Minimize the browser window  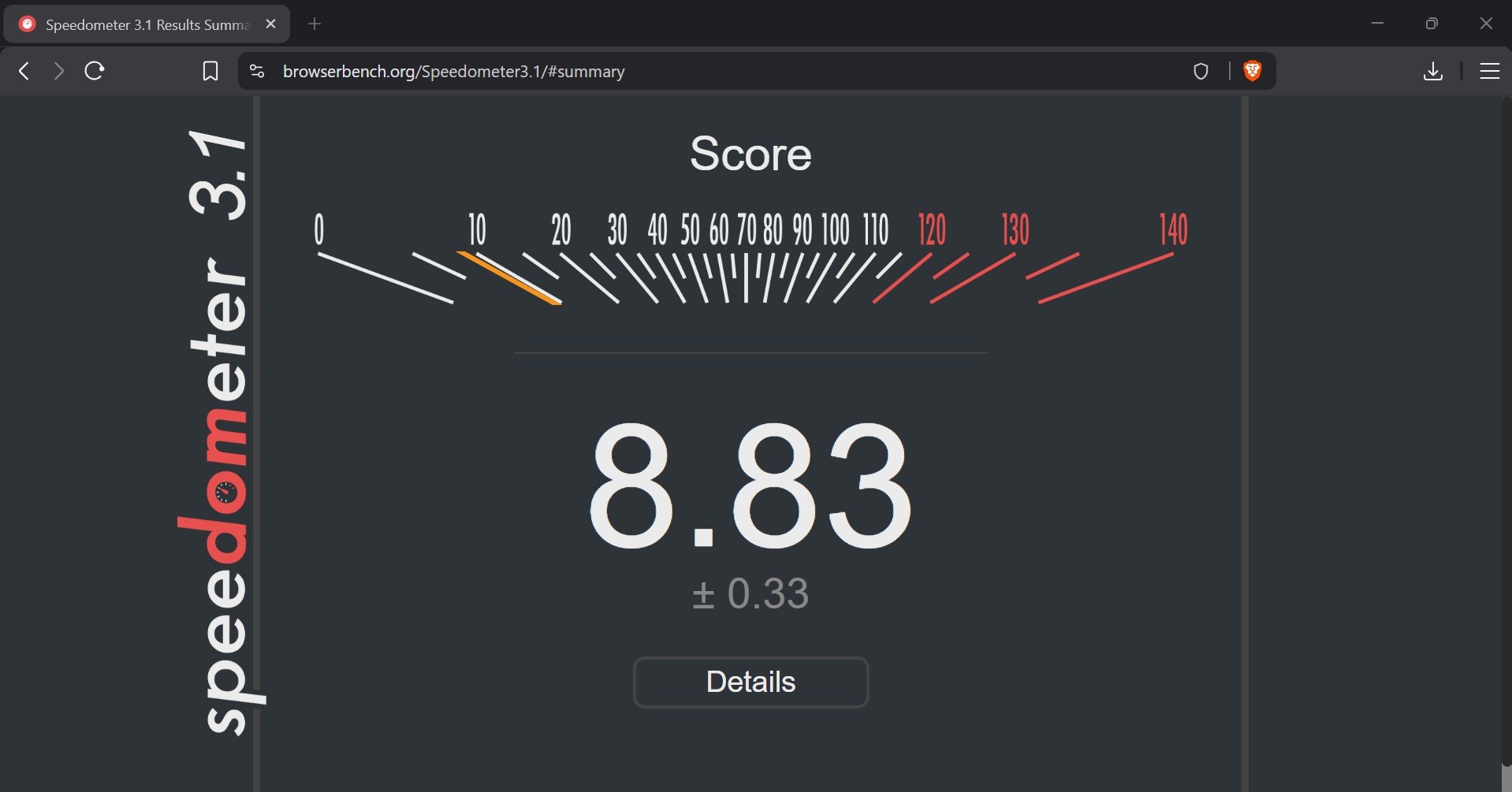coord(1377,24)
